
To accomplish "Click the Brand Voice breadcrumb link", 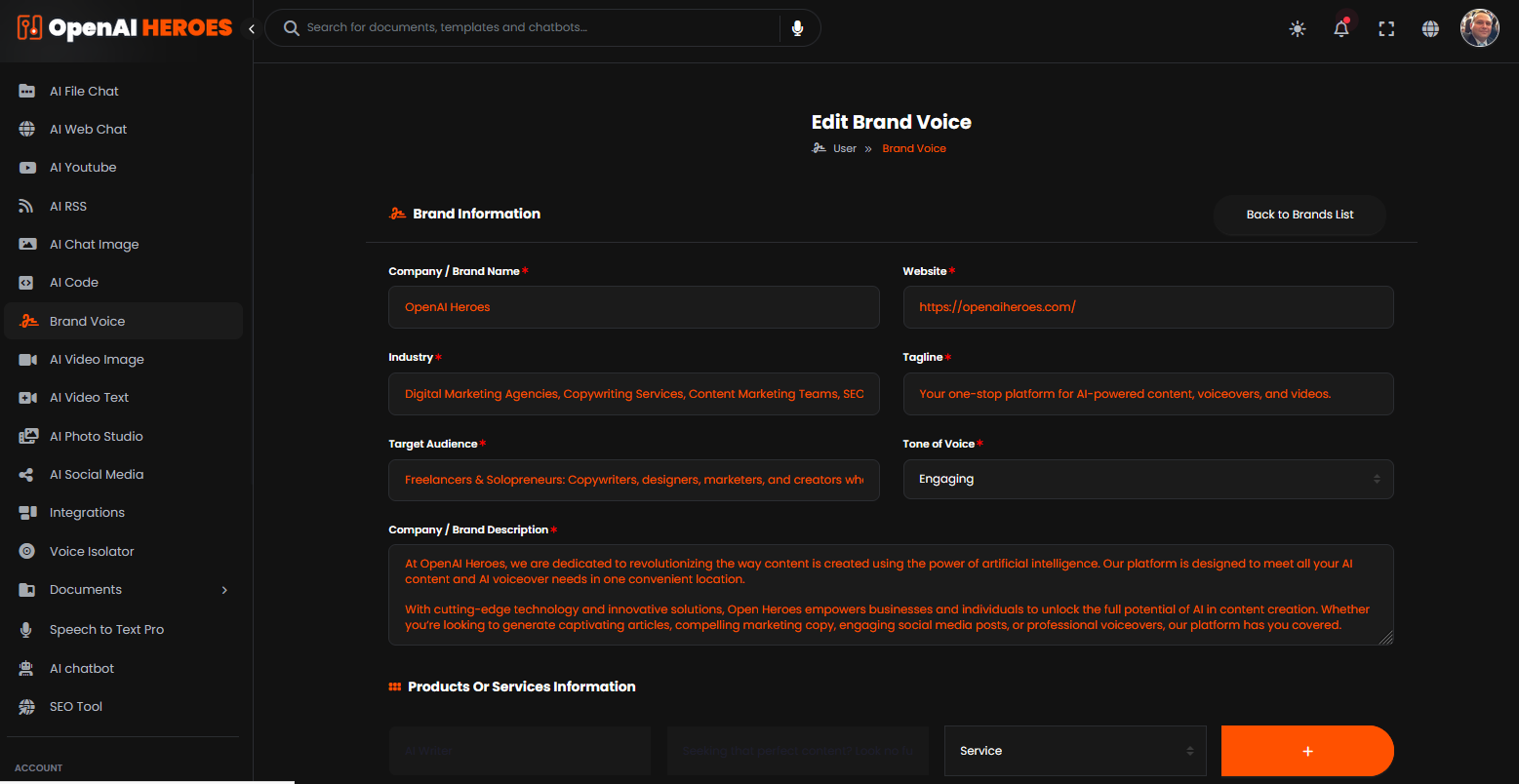I will pyautogui.click(x=914, y=148).
